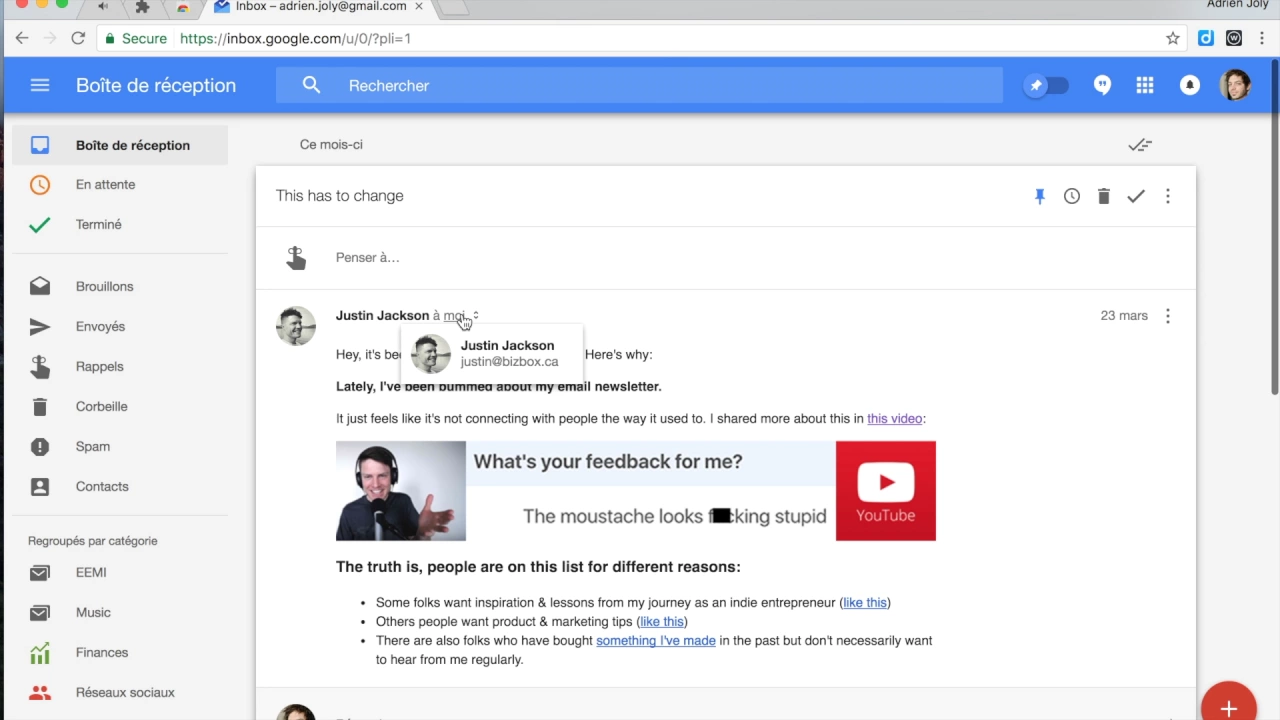Open the notifications bell

[1190, 85]
